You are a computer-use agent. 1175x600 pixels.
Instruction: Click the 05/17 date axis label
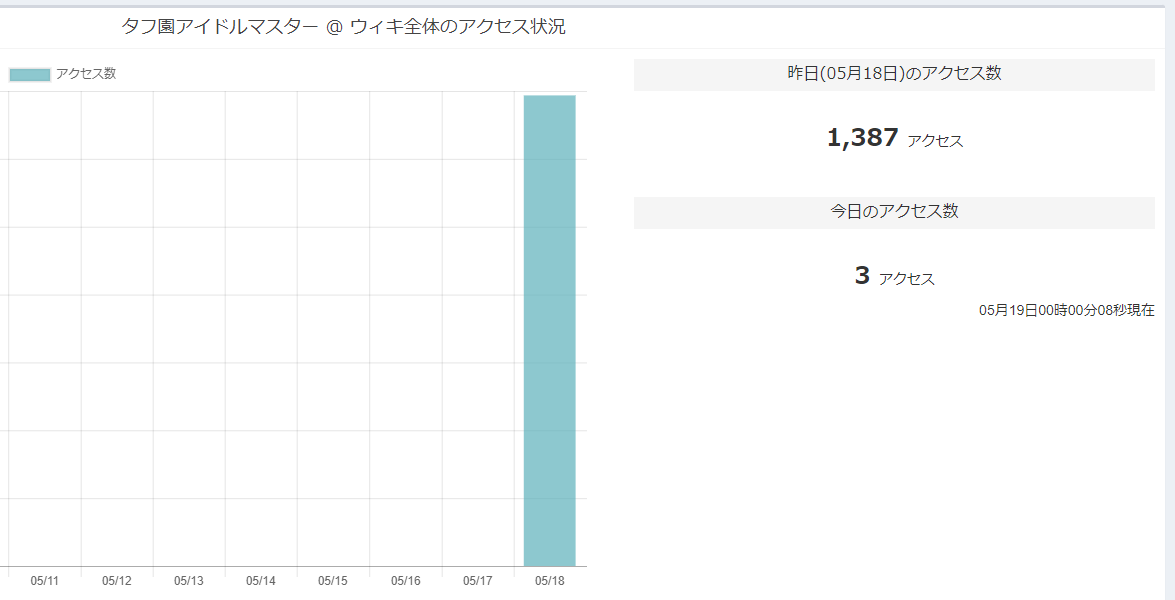point(478,581)
